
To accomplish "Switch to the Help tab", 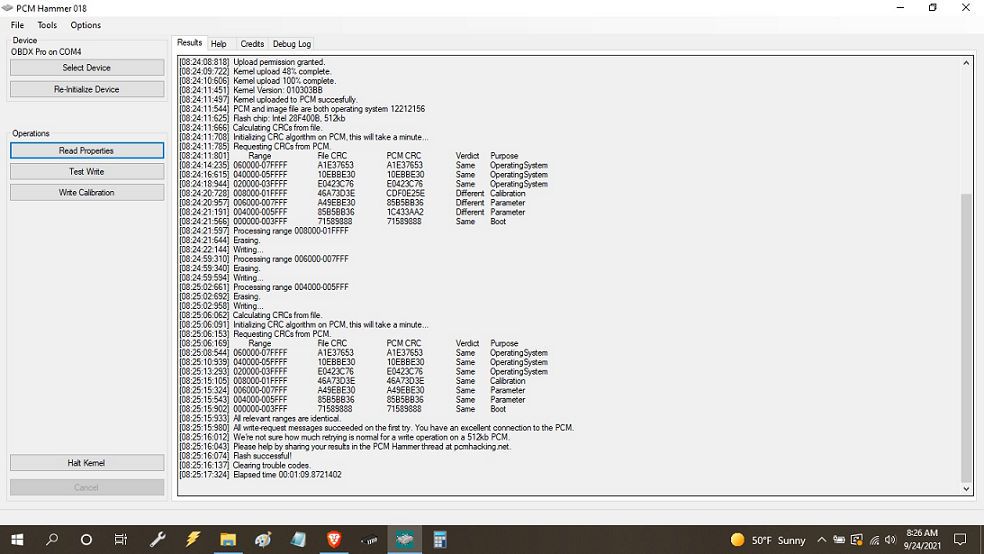I will point(218,44).
